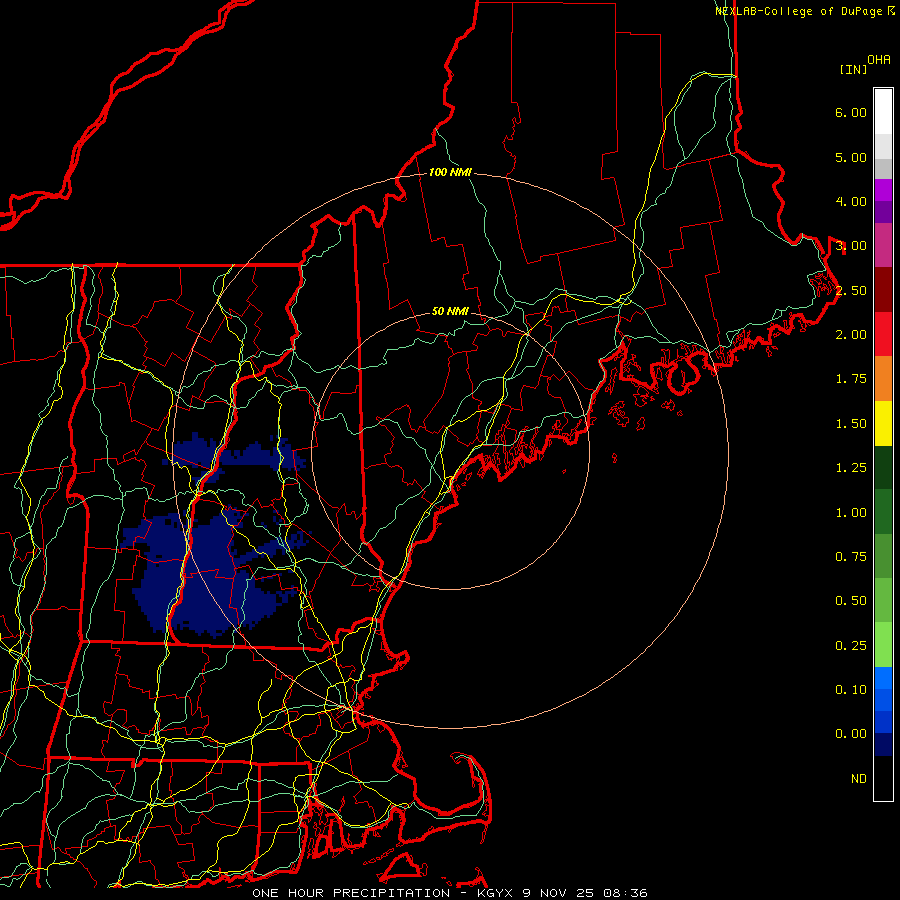
Task: Click the ND legend label
Action: [859, 779]
